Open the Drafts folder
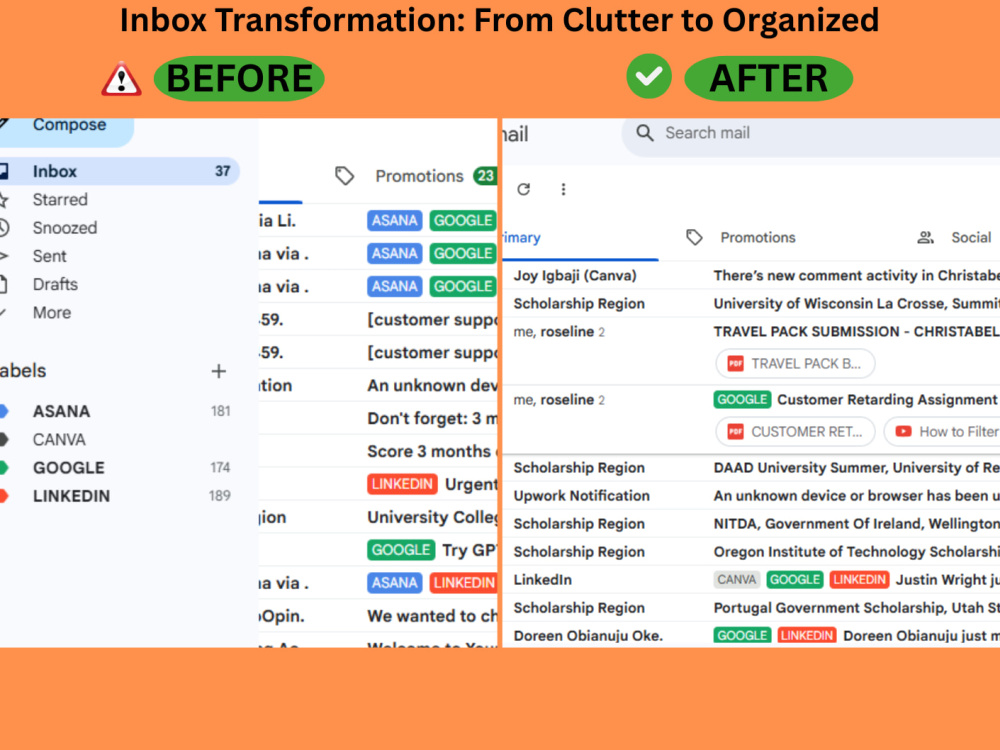1000x750 pixels. tap(55, 284)
